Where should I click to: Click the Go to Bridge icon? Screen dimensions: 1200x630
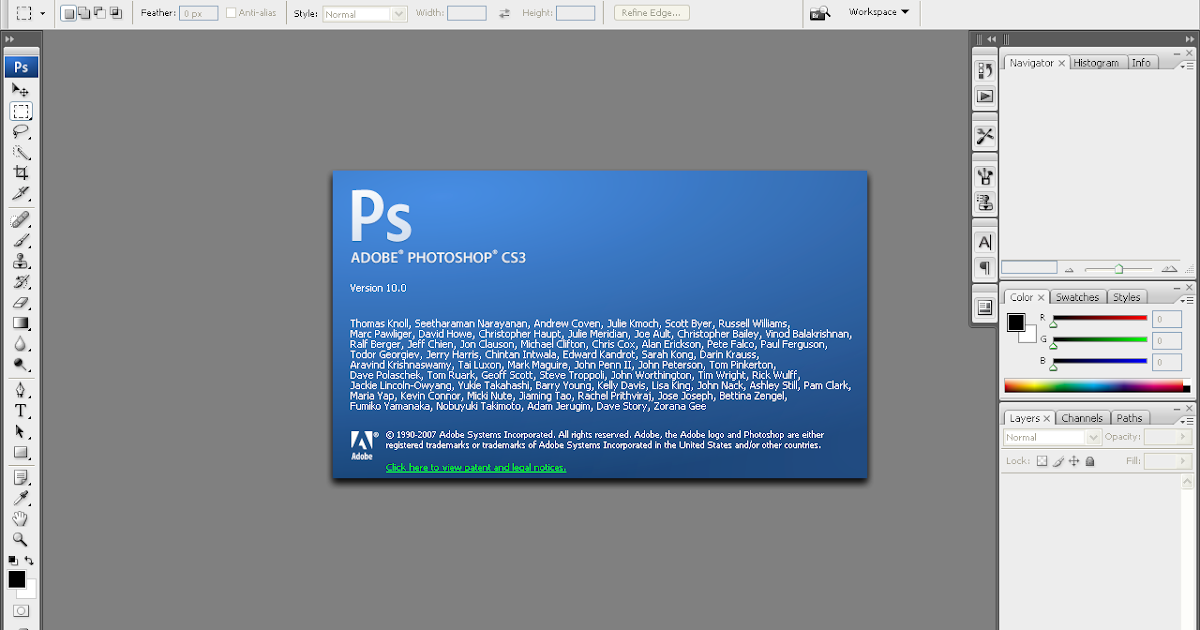(x=820, y=13)
